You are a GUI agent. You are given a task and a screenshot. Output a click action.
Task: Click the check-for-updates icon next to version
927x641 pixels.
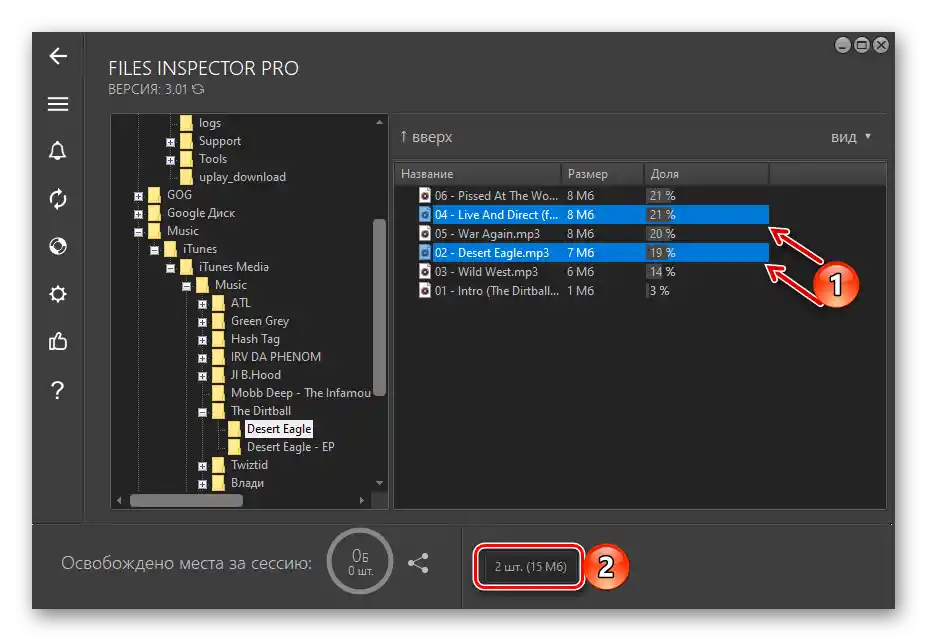point(198,89)
